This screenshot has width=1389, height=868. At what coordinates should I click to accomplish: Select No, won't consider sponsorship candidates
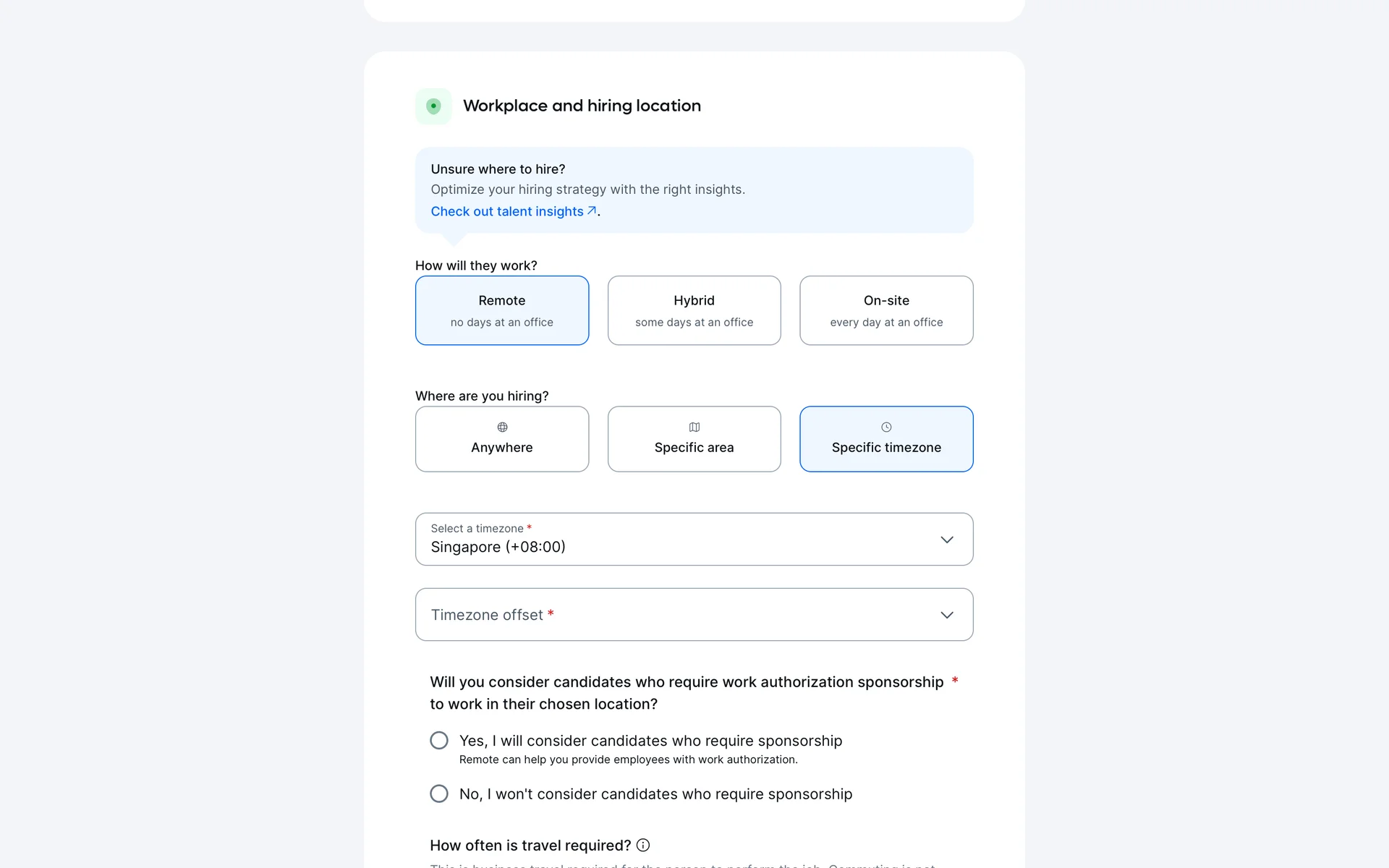pyautogui.click(x=439, y=793)
